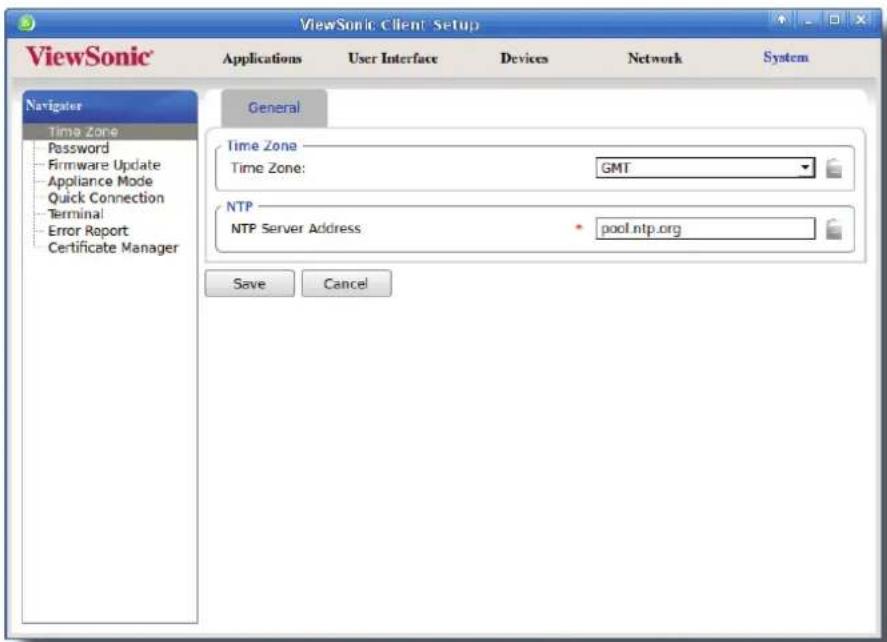Select Firmware Update in the Navigator
Viewport: 887px width, 642px height.
click(104, 165)
